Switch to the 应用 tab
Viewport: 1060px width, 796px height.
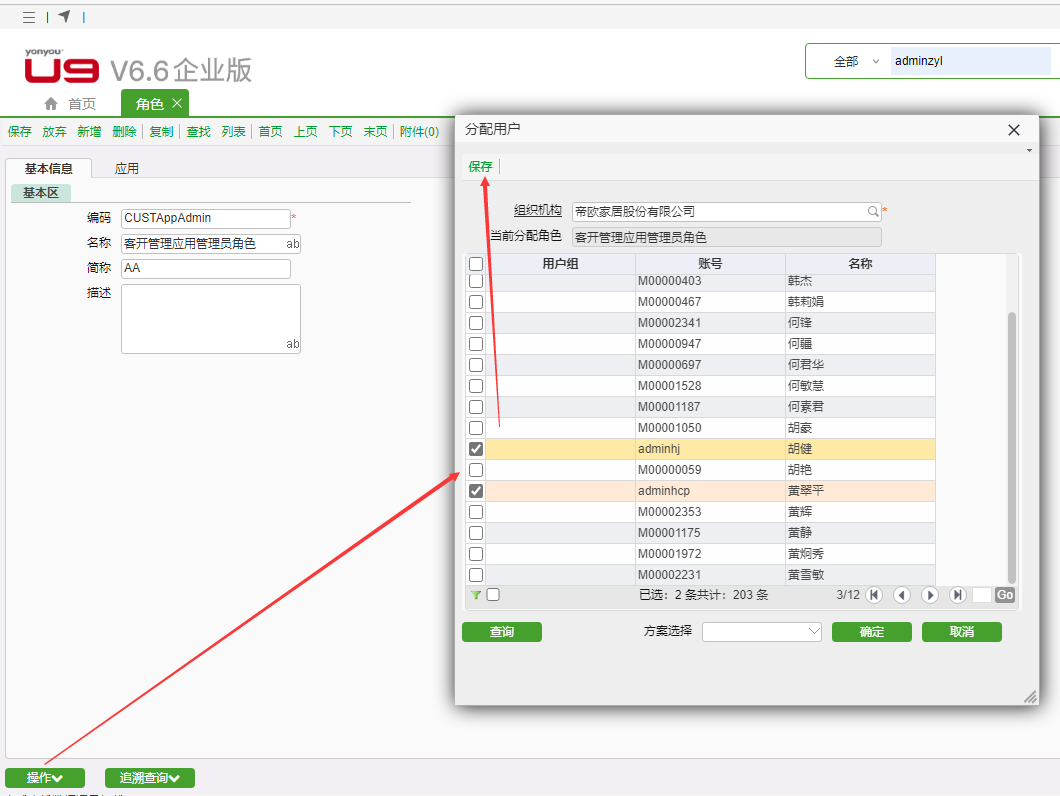[126, 169]
